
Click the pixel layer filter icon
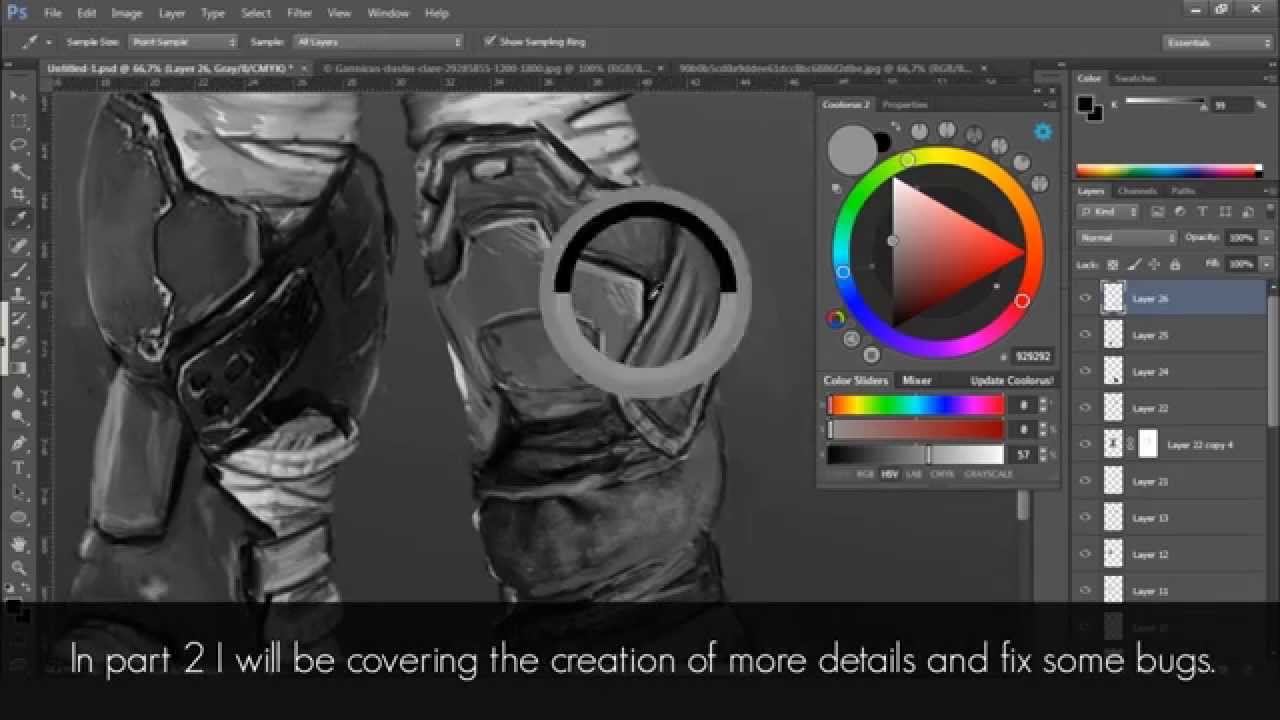(1157, 212)
